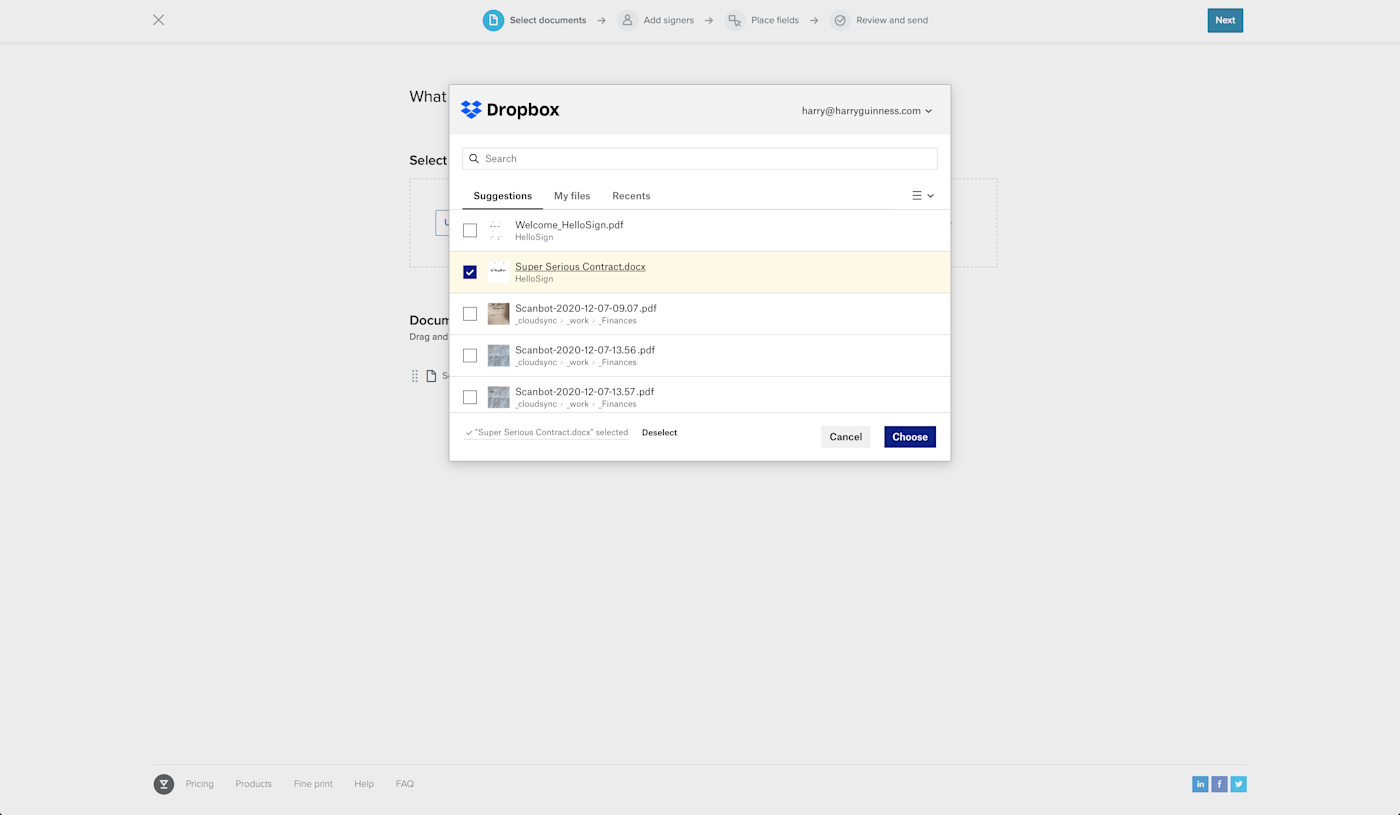Check the Scanbot-2020-12-07-13.57.pdf checkbox
The width and height of the screenshot is (1400, 815).
[x=470, y=398]
